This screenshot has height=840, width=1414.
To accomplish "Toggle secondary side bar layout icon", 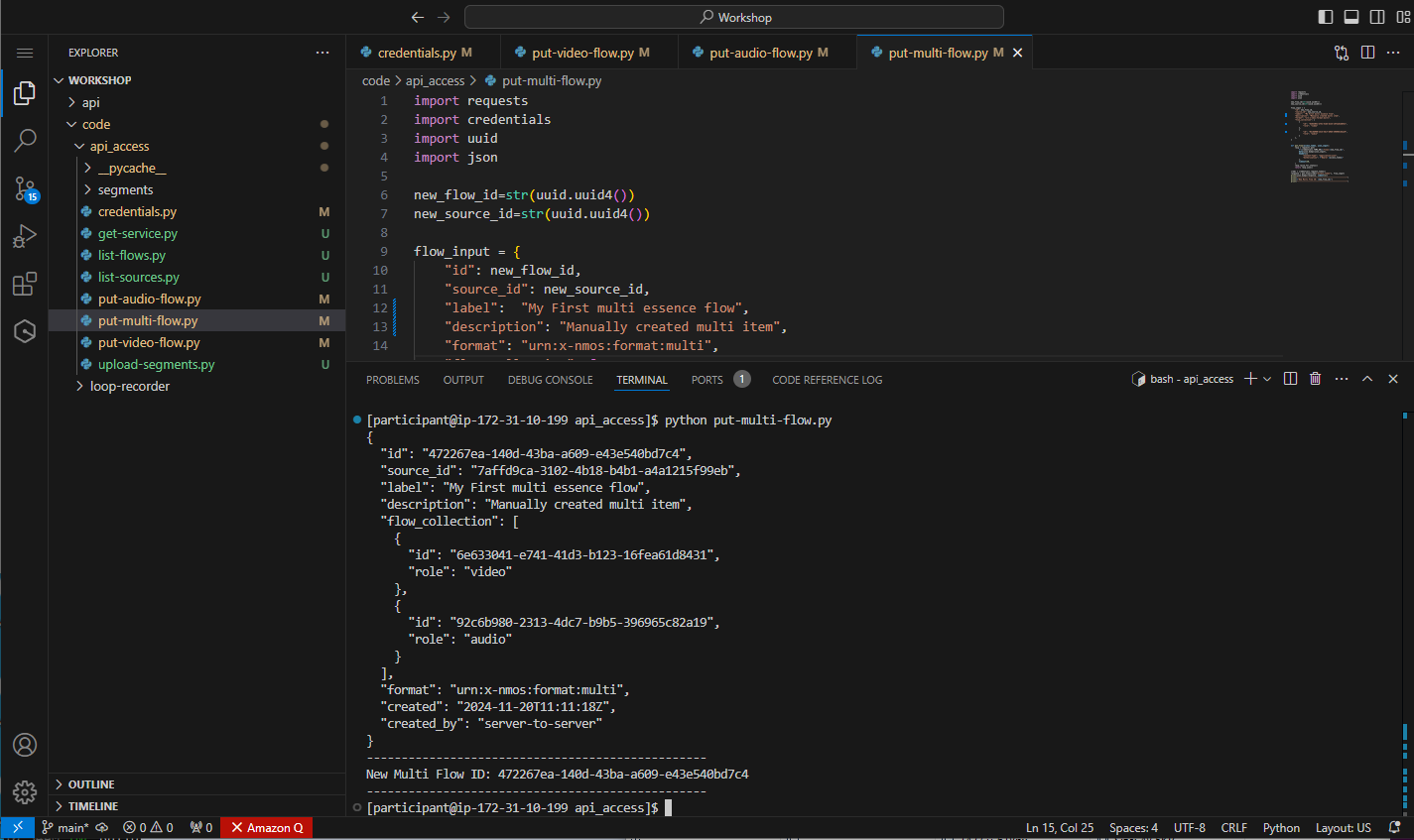I will 1377,17.
